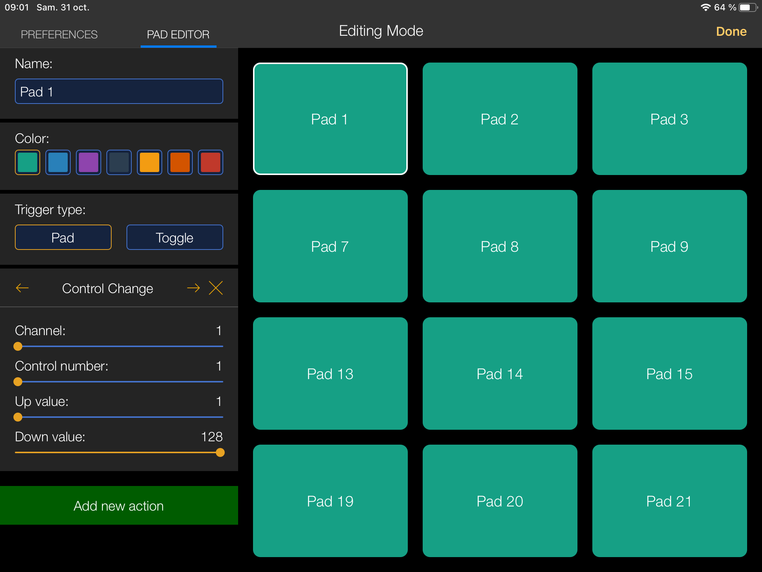Click Add new action button

click(x=119, y=506)
